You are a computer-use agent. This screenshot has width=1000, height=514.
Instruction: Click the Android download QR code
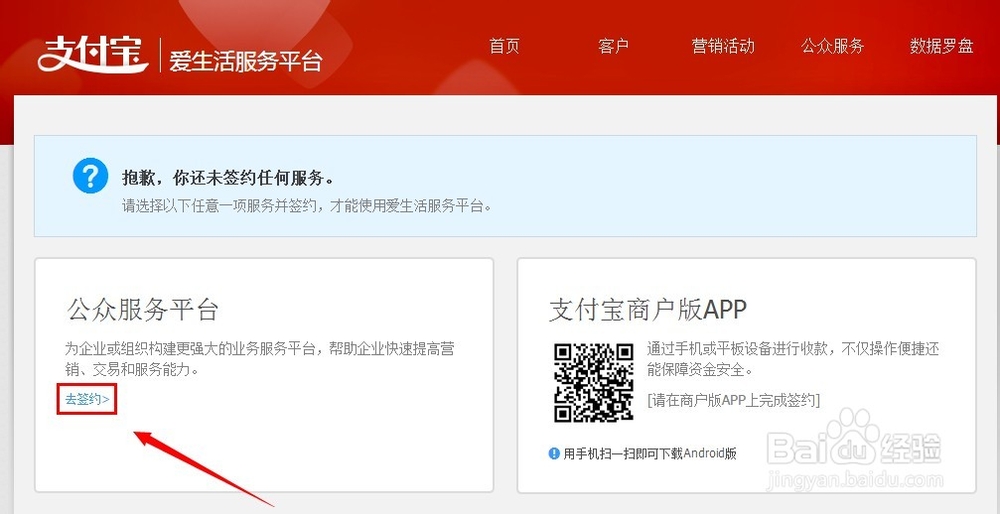[x=593, y=382]
